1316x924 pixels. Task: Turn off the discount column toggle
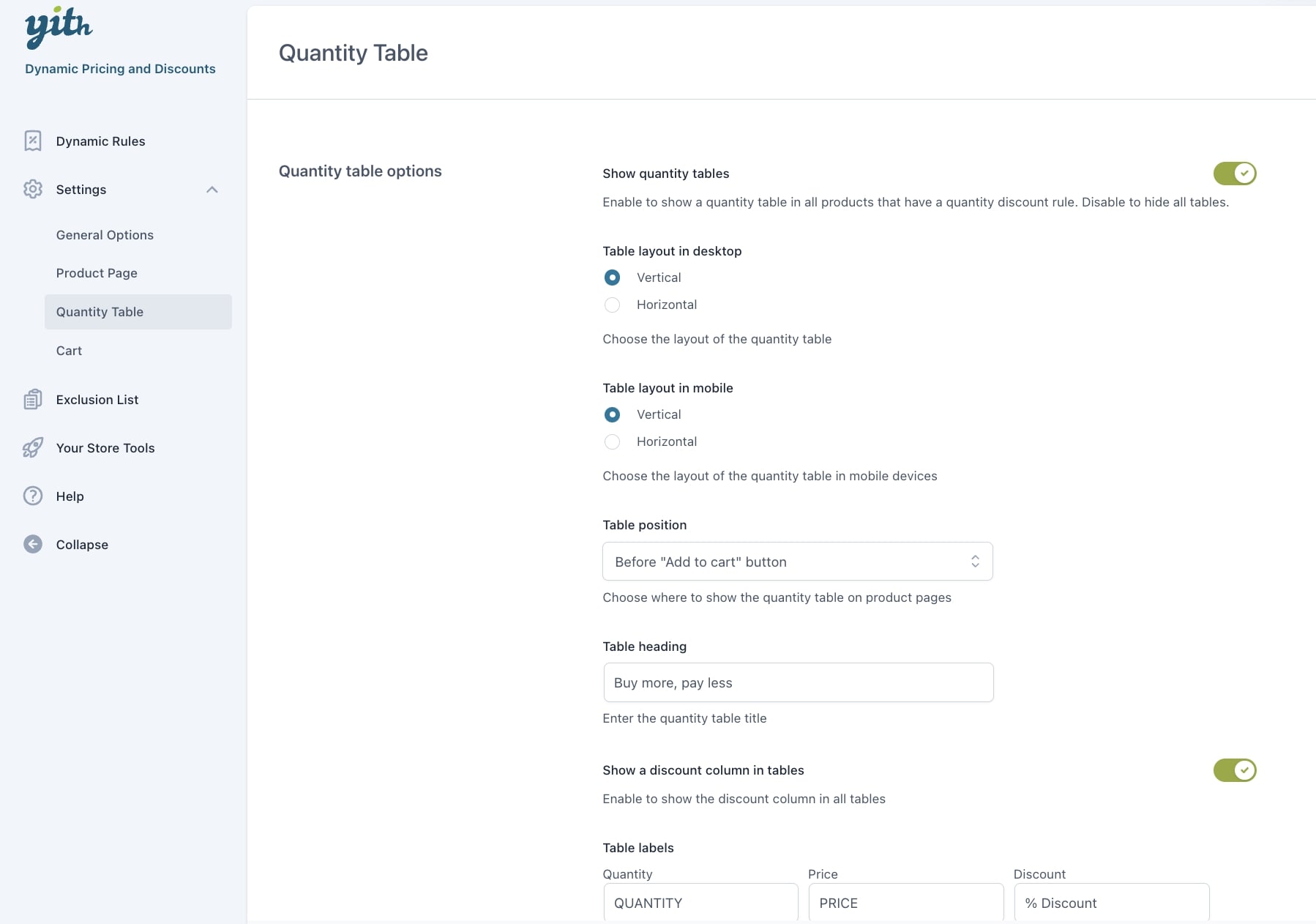click(1234, 770)
